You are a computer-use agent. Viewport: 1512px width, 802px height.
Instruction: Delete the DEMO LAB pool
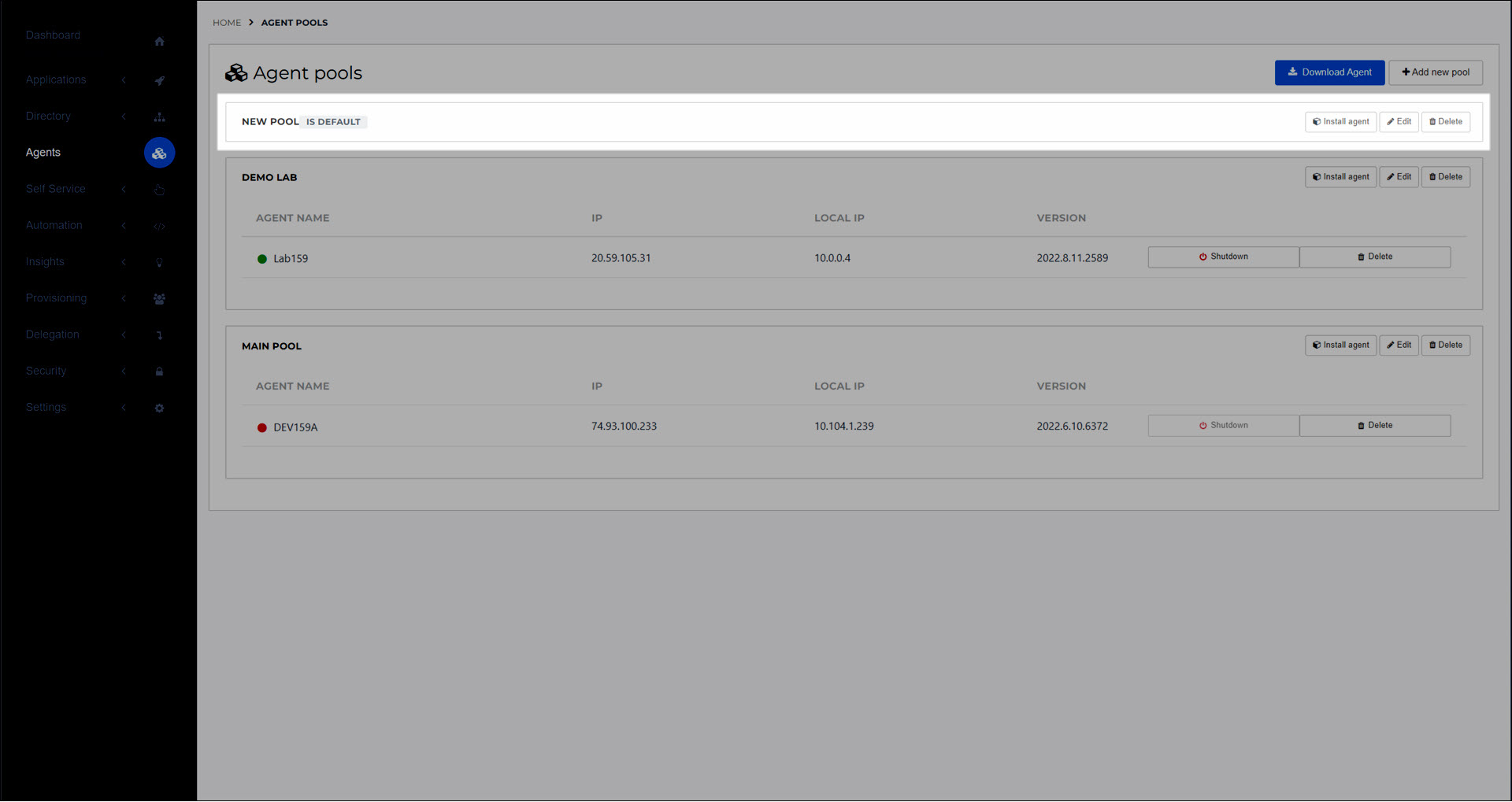(1445, 177)
